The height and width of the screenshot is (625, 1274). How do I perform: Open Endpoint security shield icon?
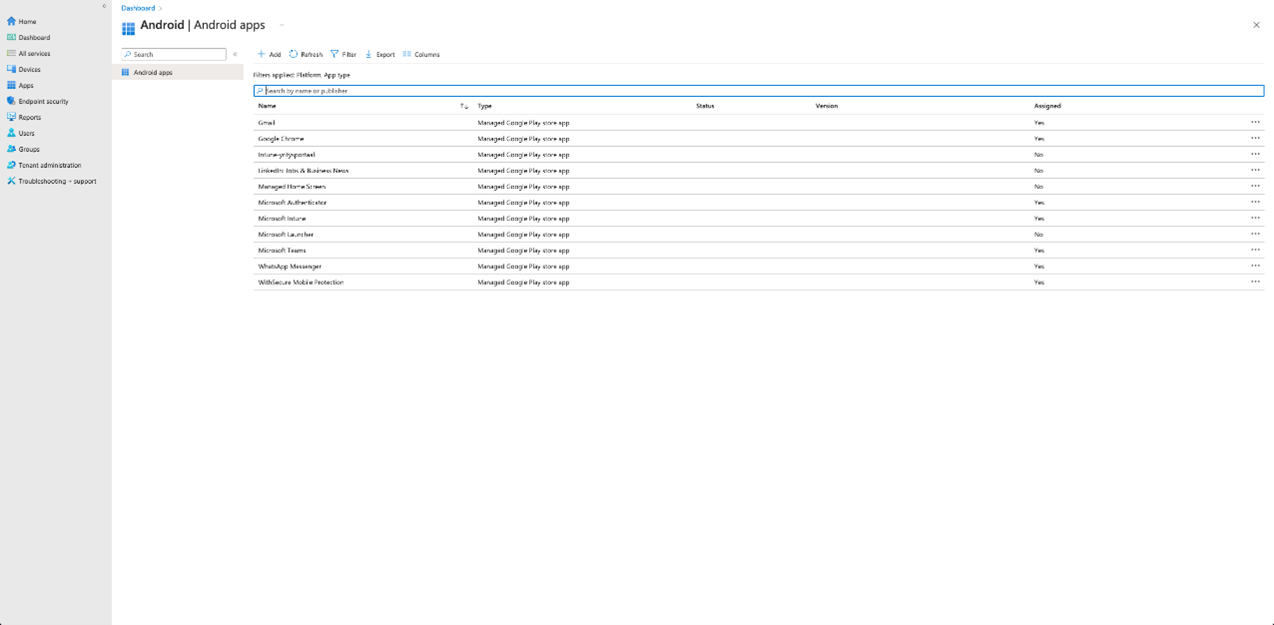coord(11,101)
